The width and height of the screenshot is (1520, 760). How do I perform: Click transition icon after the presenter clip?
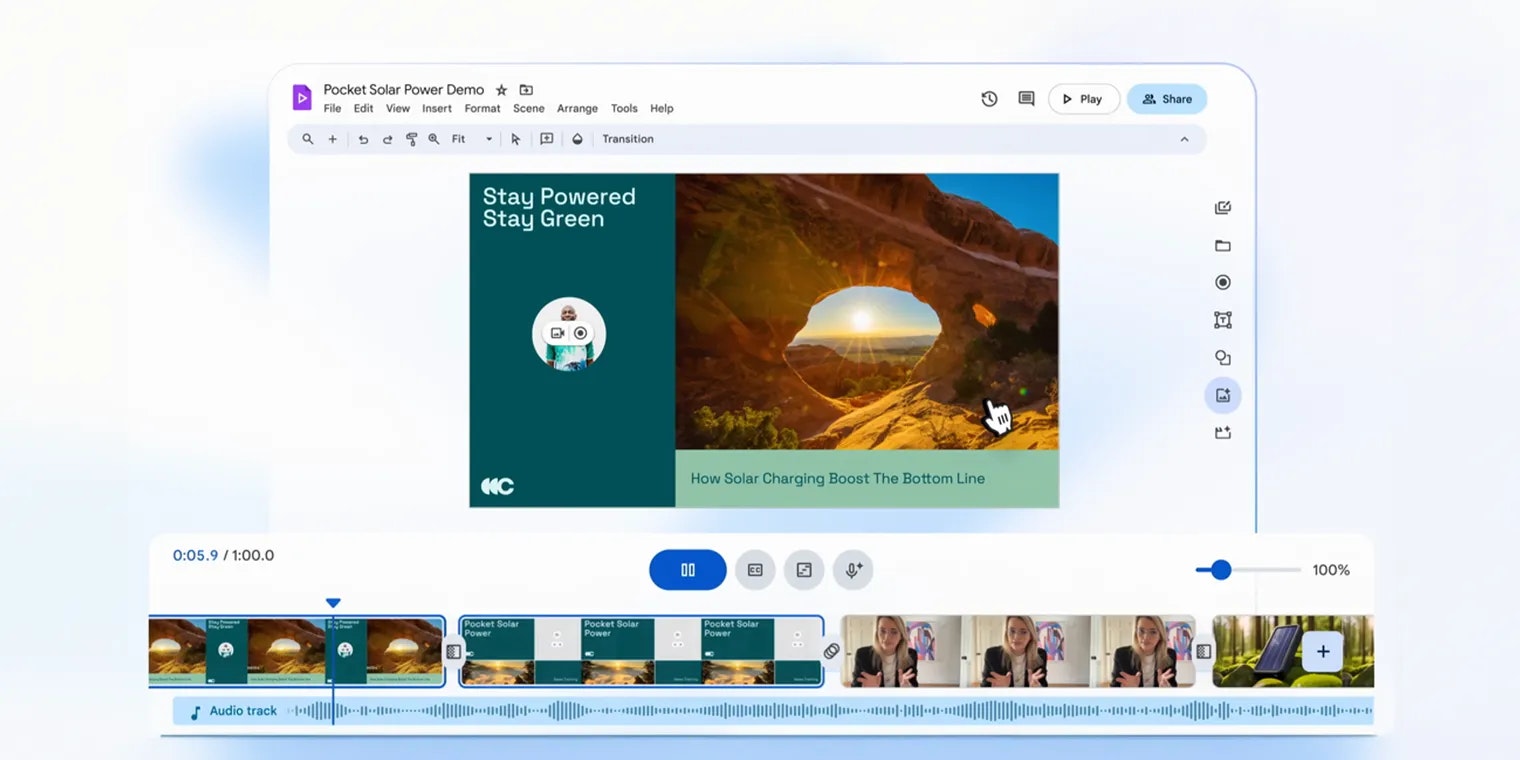click(1204, 652)
